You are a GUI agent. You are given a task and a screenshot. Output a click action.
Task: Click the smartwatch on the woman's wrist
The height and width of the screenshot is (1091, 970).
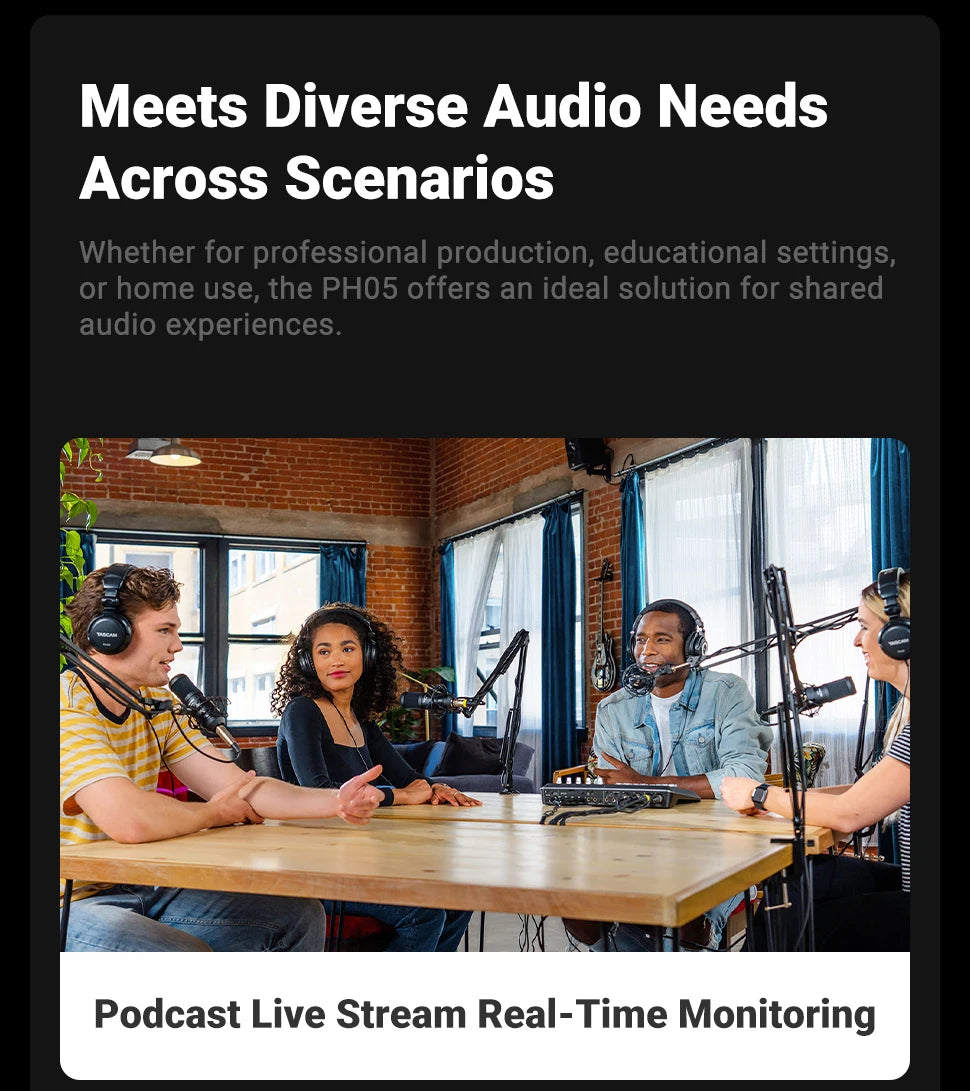759,797
